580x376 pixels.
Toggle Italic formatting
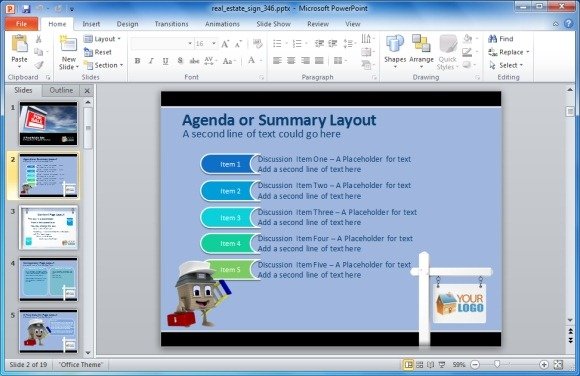coord(151,61)
